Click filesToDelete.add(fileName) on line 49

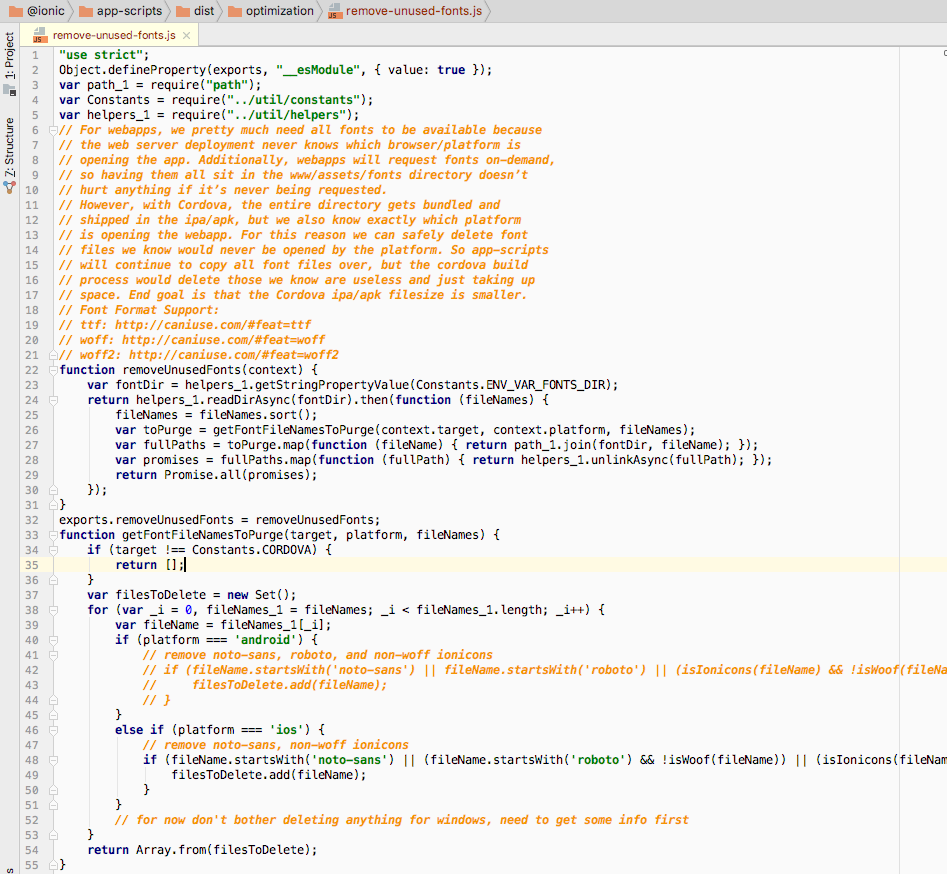click(266, 775)
